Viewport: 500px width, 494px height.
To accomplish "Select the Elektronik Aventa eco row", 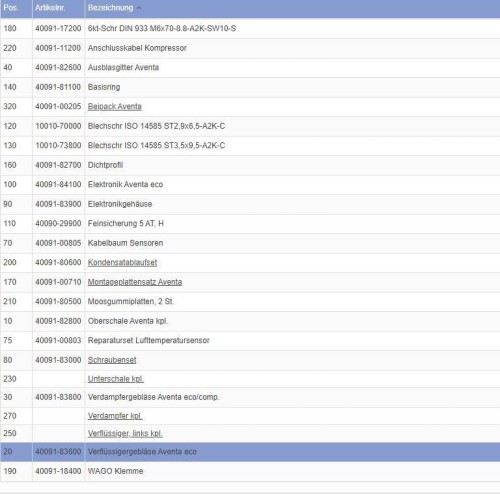I will 250,185.
